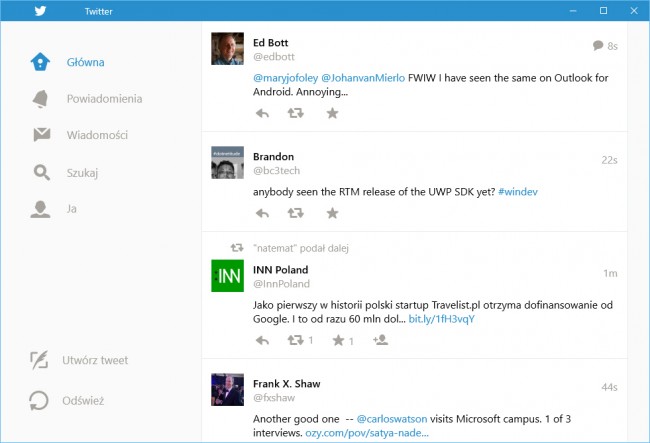Reply to Ed Bott's tweet
Image resolution: width=650 pixels, height=443 pixels.
point(262,113)
